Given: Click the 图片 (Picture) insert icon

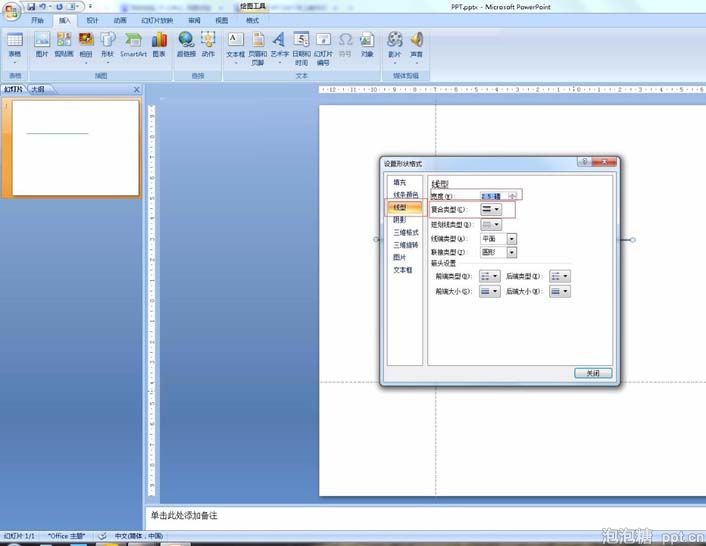Looking at the screenshot, I should tap(42, 43).
